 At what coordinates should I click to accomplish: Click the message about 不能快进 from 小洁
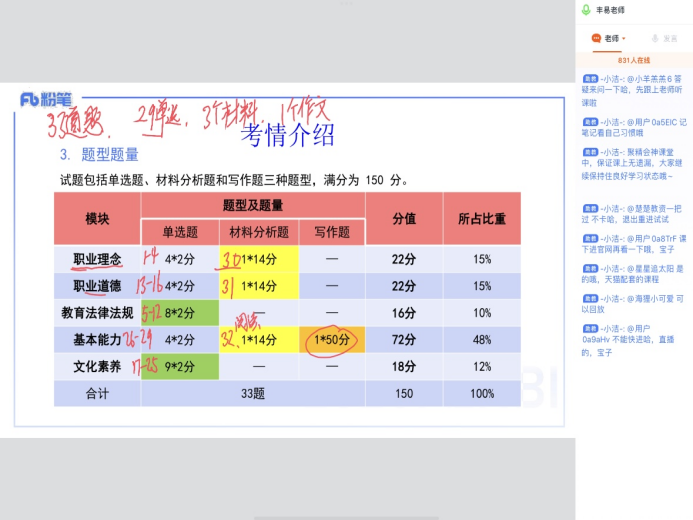pos(634,340)
